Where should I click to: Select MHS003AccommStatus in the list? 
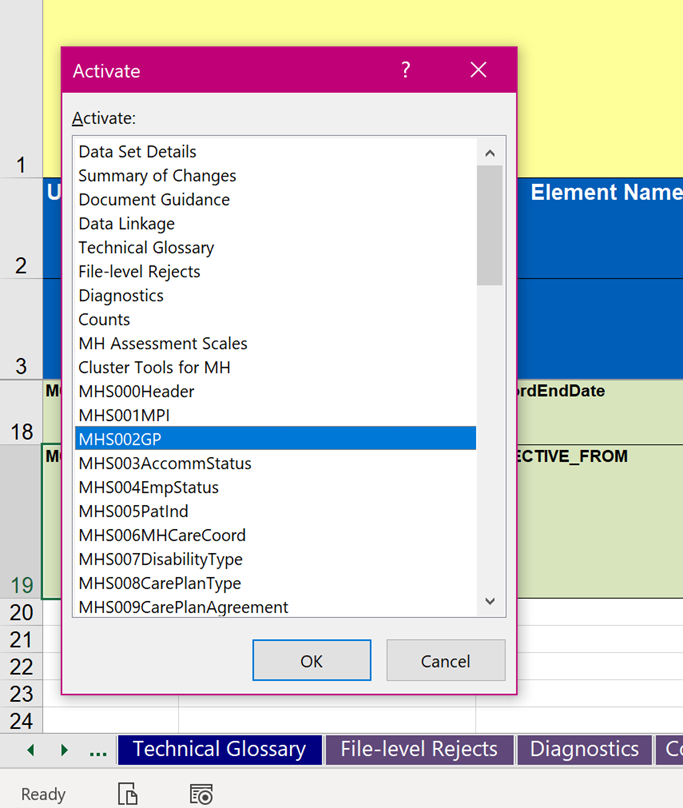coord(275,463)
